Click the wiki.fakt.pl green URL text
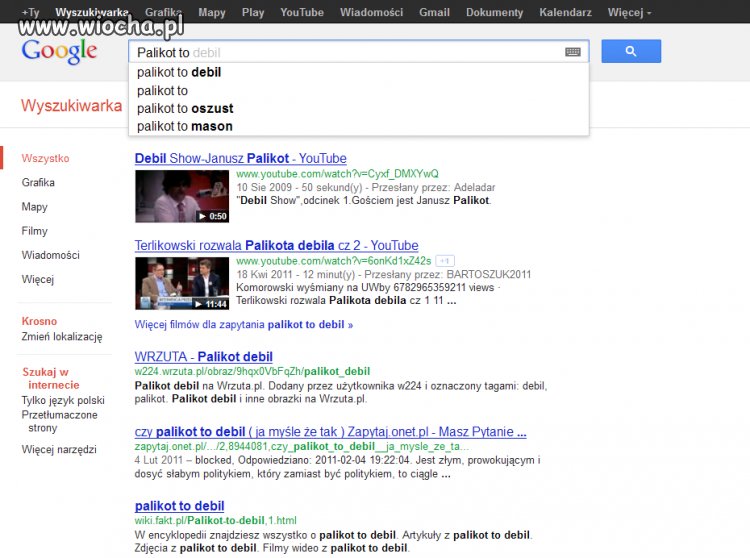Image resolution: width=750 pixels, height=558 pixels. pos(215,520)
